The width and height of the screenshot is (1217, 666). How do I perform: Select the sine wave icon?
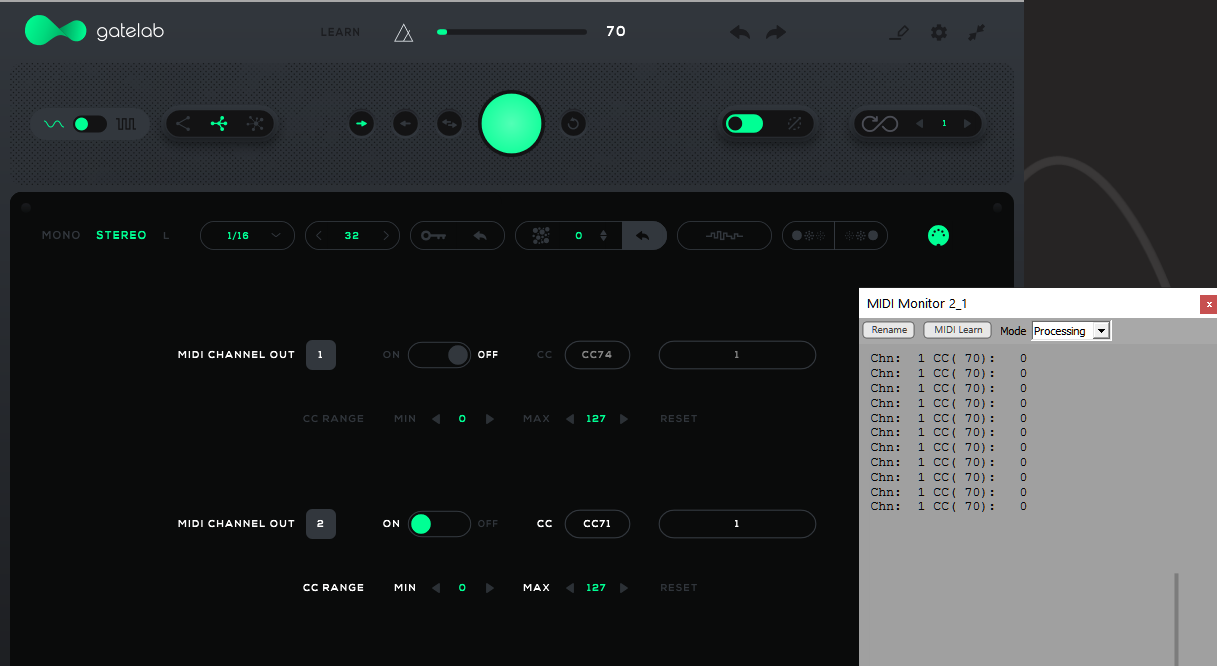[54, 124]
